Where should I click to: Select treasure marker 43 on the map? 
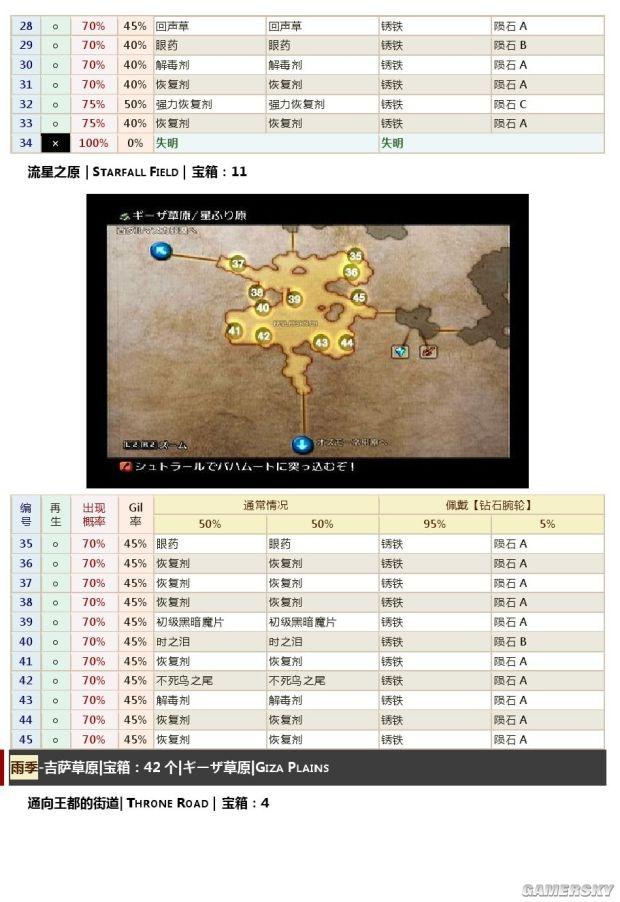tap(322, 342)
